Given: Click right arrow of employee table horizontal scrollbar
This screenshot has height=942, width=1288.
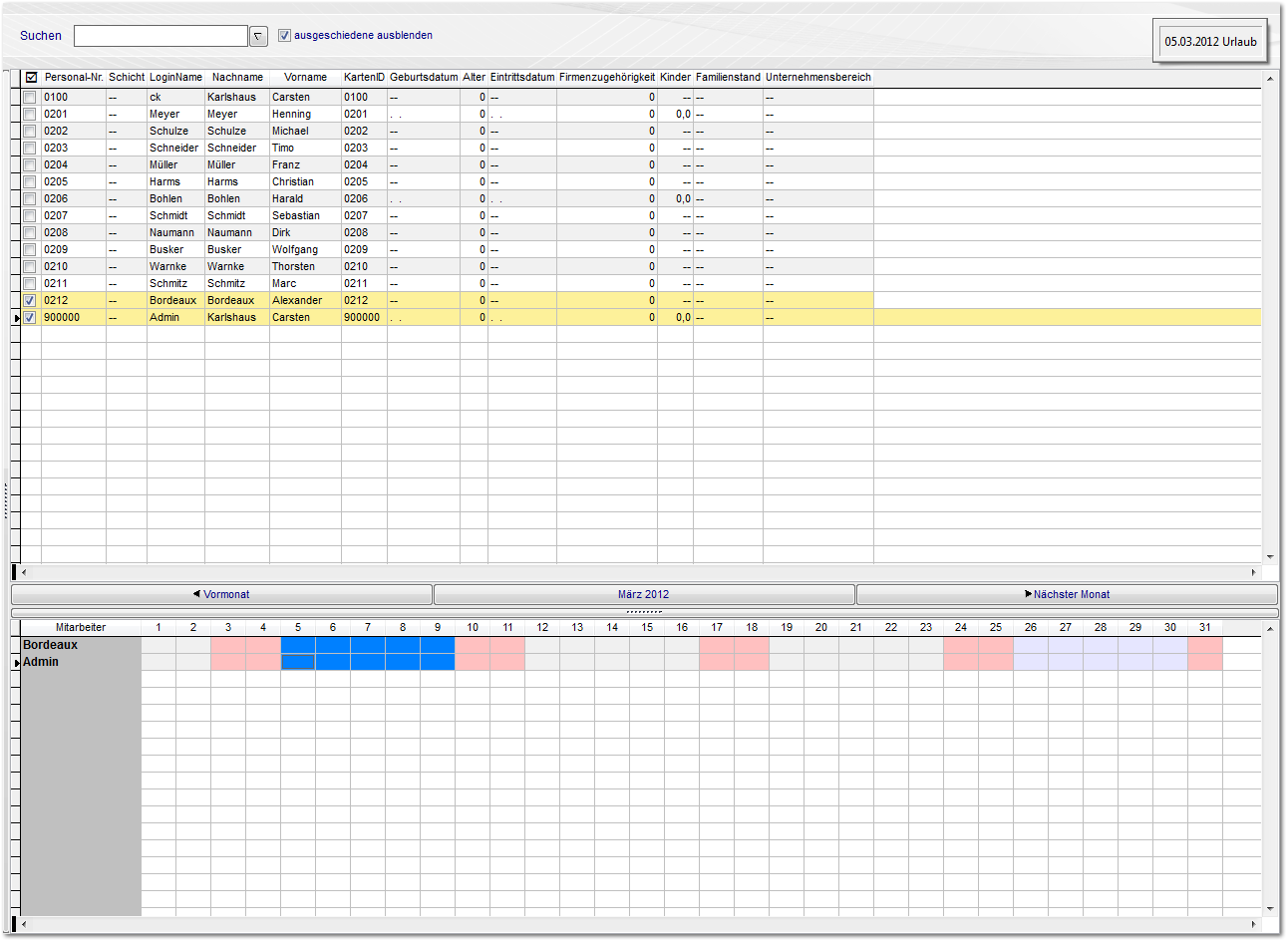Looking at the screenshot, I should 1254,572.
